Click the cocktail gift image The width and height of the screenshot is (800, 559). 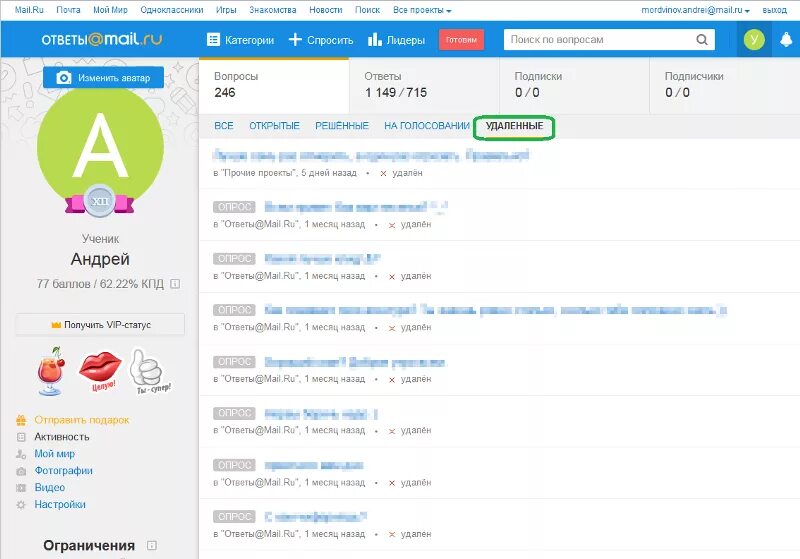point(51,371)
